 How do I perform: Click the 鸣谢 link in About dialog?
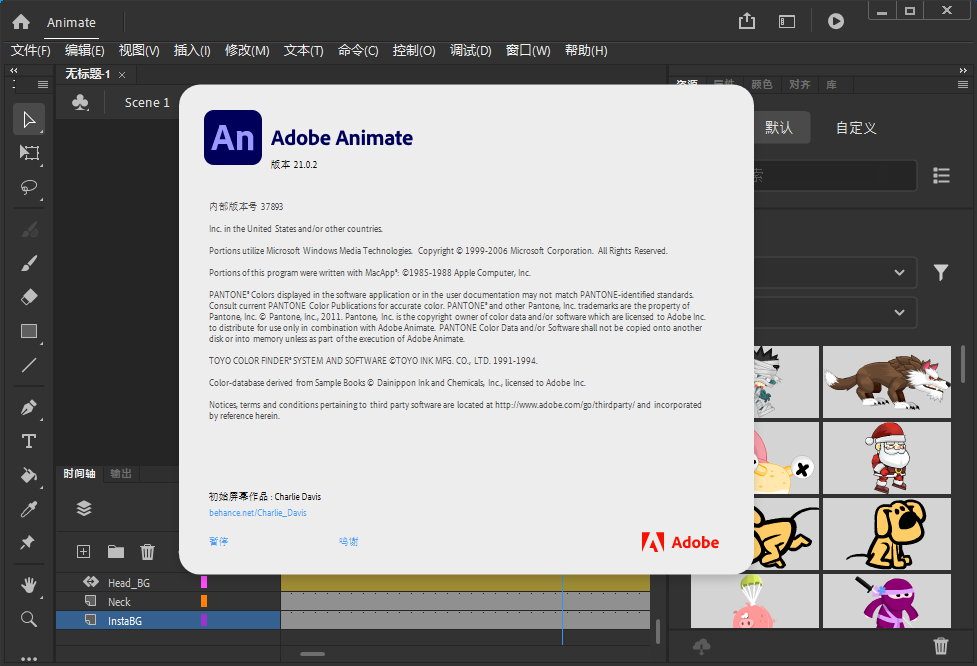[348, 541]
